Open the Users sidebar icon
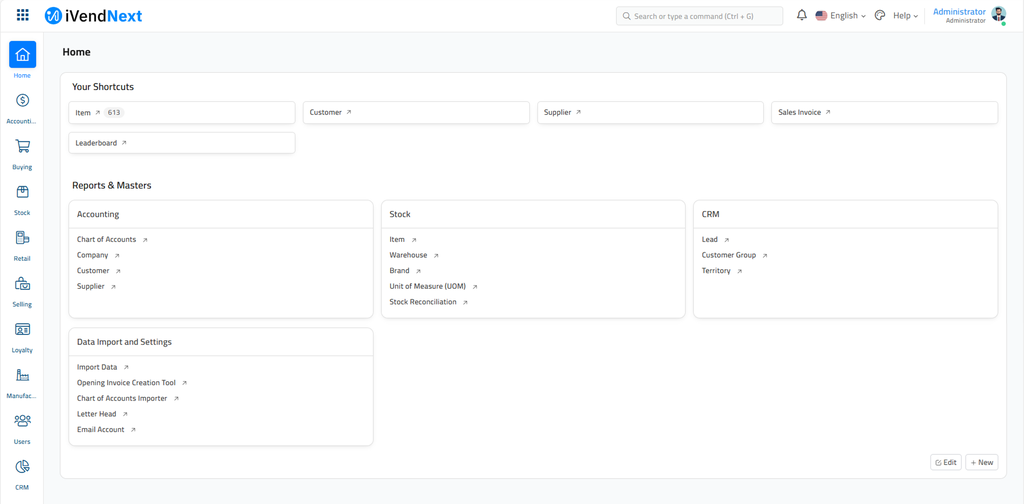This screenshot has height=504, width=1024. pyautogui.click(x=22, y=422)
